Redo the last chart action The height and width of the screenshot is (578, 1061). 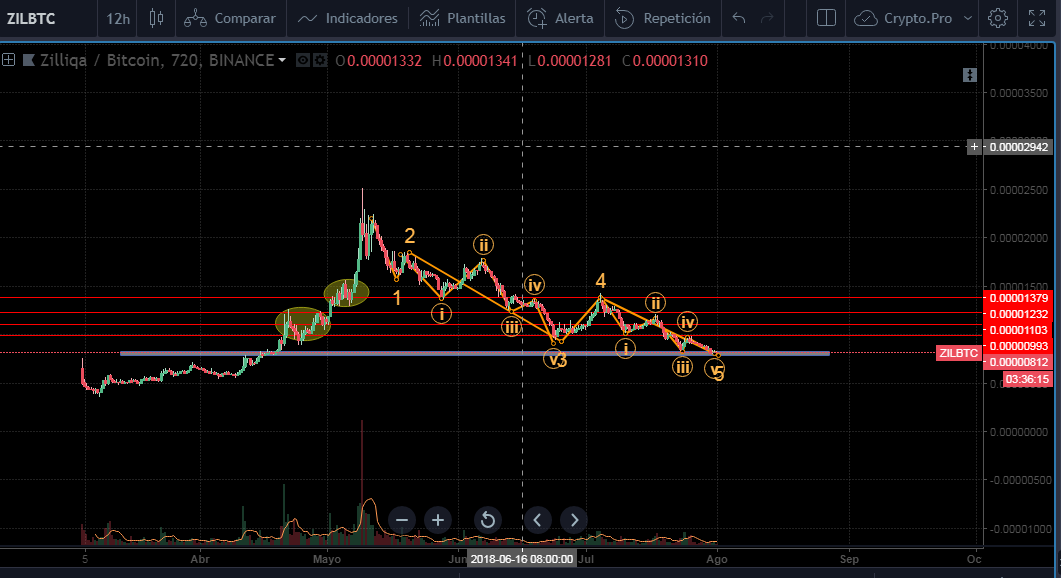point(767,18)
